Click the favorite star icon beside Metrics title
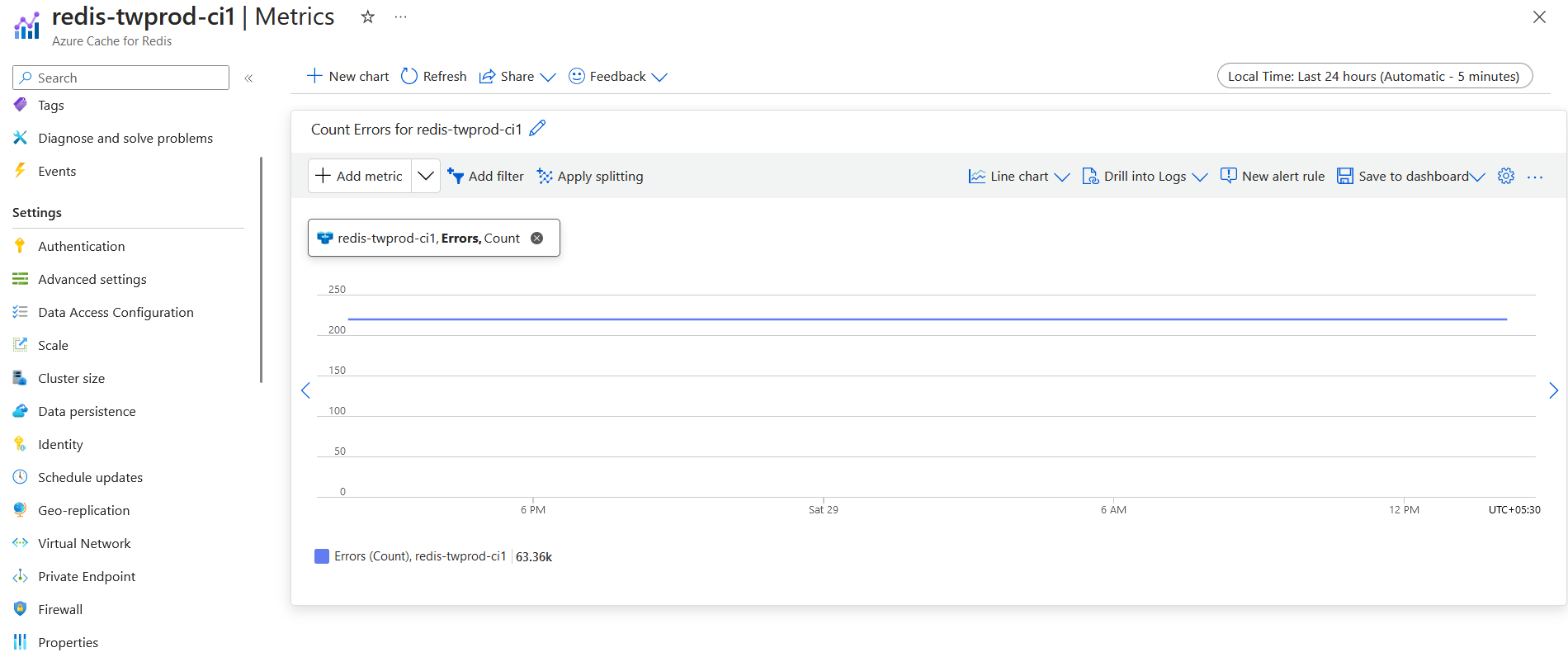 click(x=367, y=17)
